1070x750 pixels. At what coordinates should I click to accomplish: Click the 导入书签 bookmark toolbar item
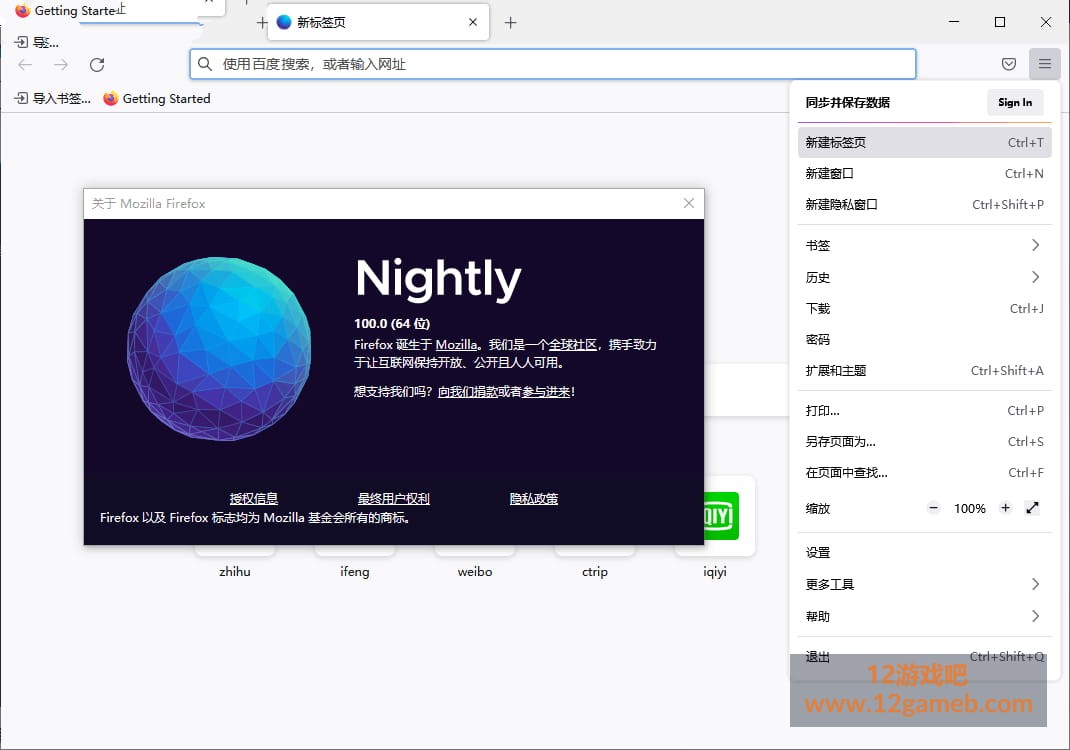(53, 99)
